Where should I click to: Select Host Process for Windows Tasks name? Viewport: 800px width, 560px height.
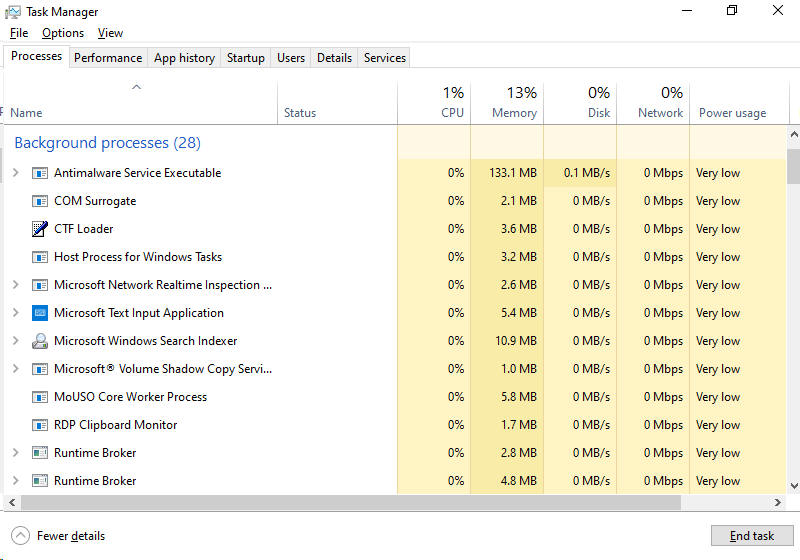138,257
